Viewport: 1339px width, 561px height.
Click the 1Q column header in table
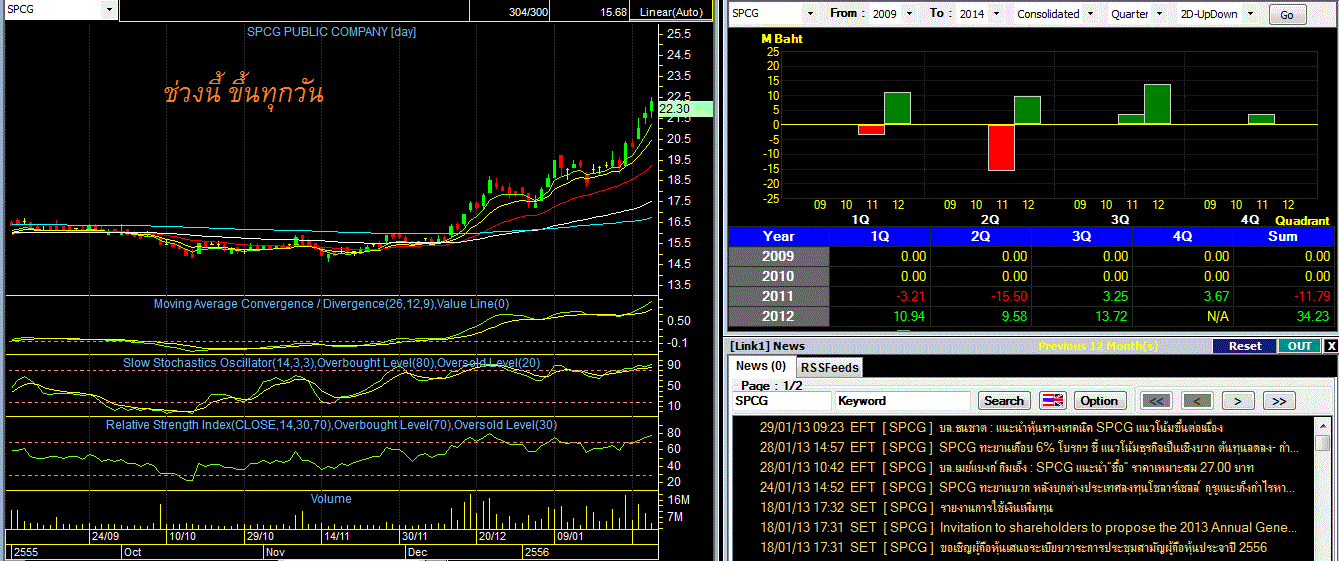click(880, 237)
